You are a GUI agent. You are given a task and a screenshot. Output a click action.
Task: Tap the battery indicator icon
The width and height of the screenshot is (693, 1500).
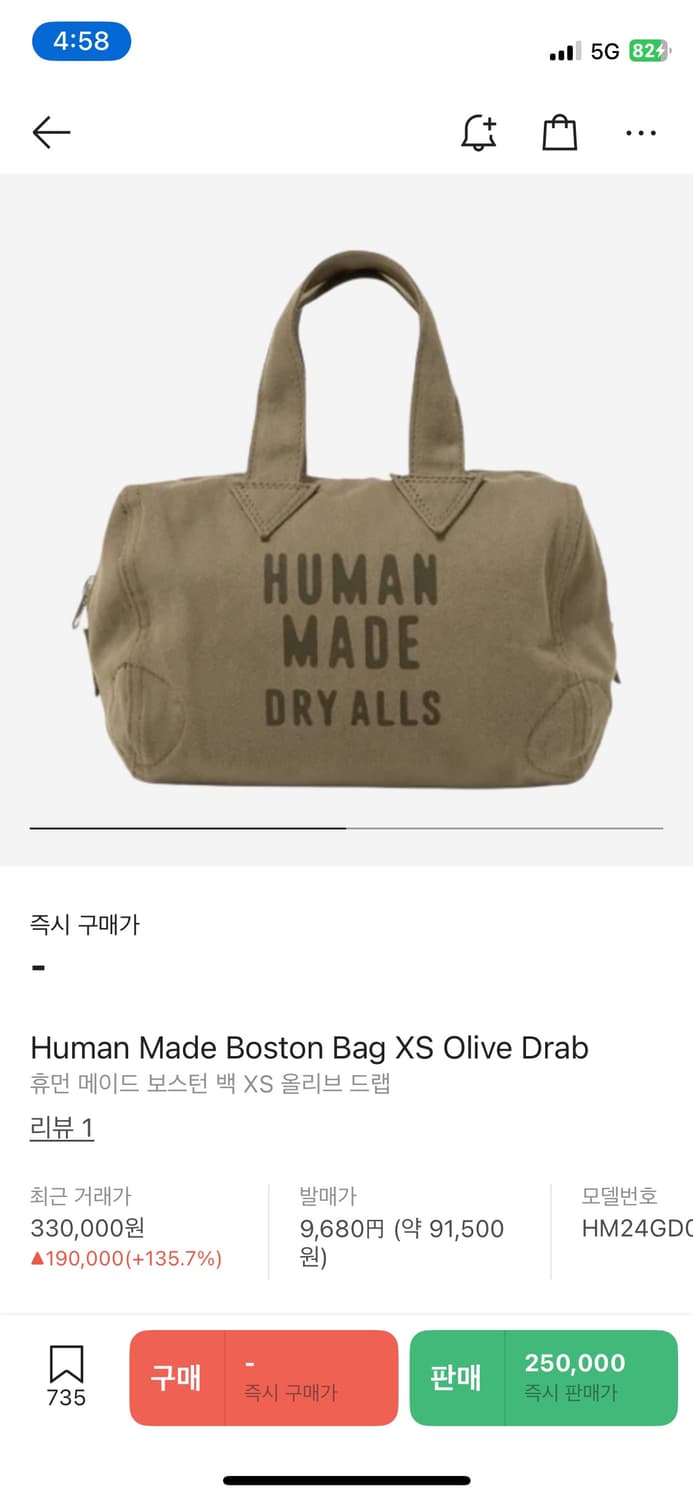pos(648,51)
